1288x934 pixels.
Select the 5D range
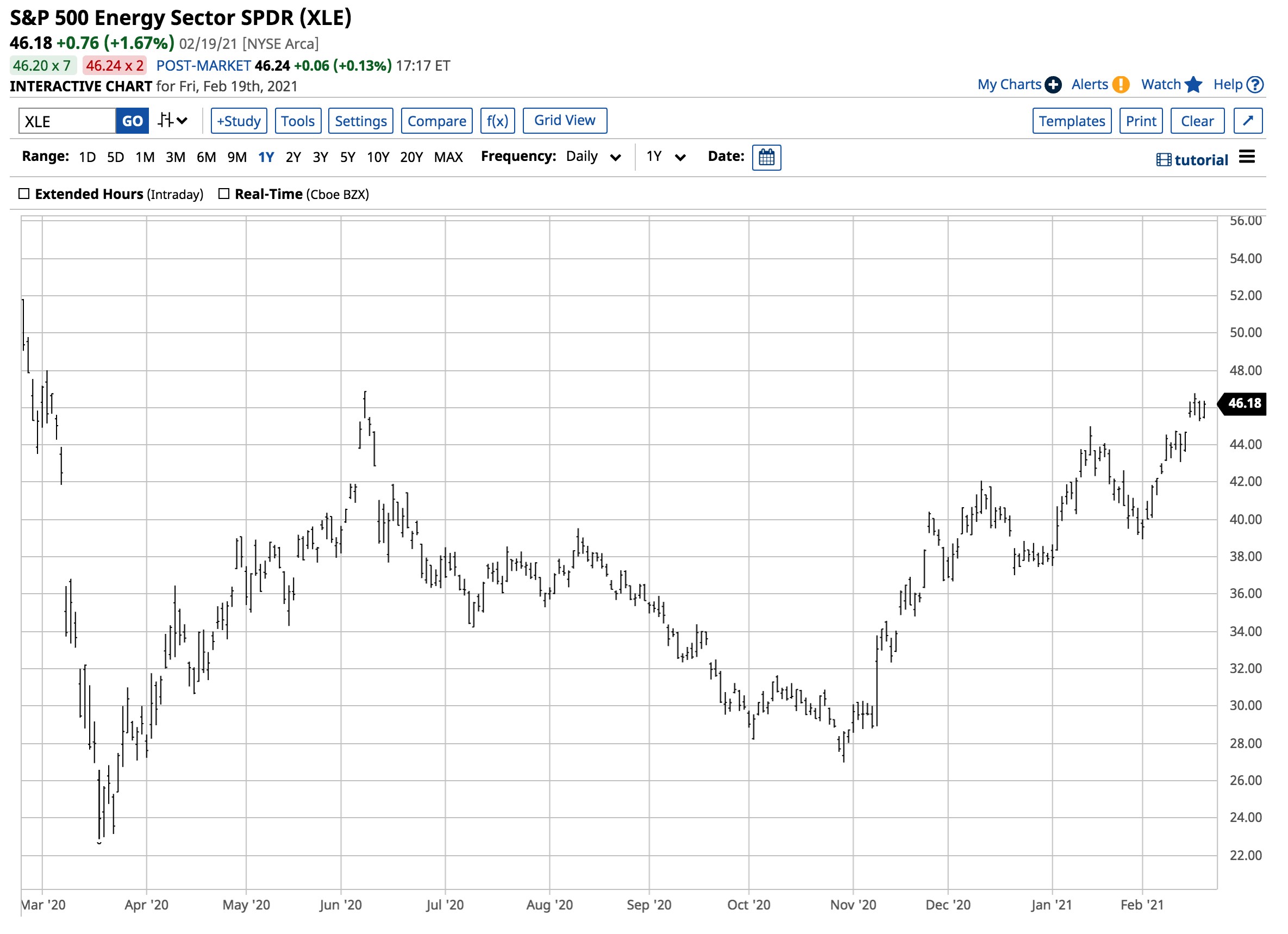115,157
